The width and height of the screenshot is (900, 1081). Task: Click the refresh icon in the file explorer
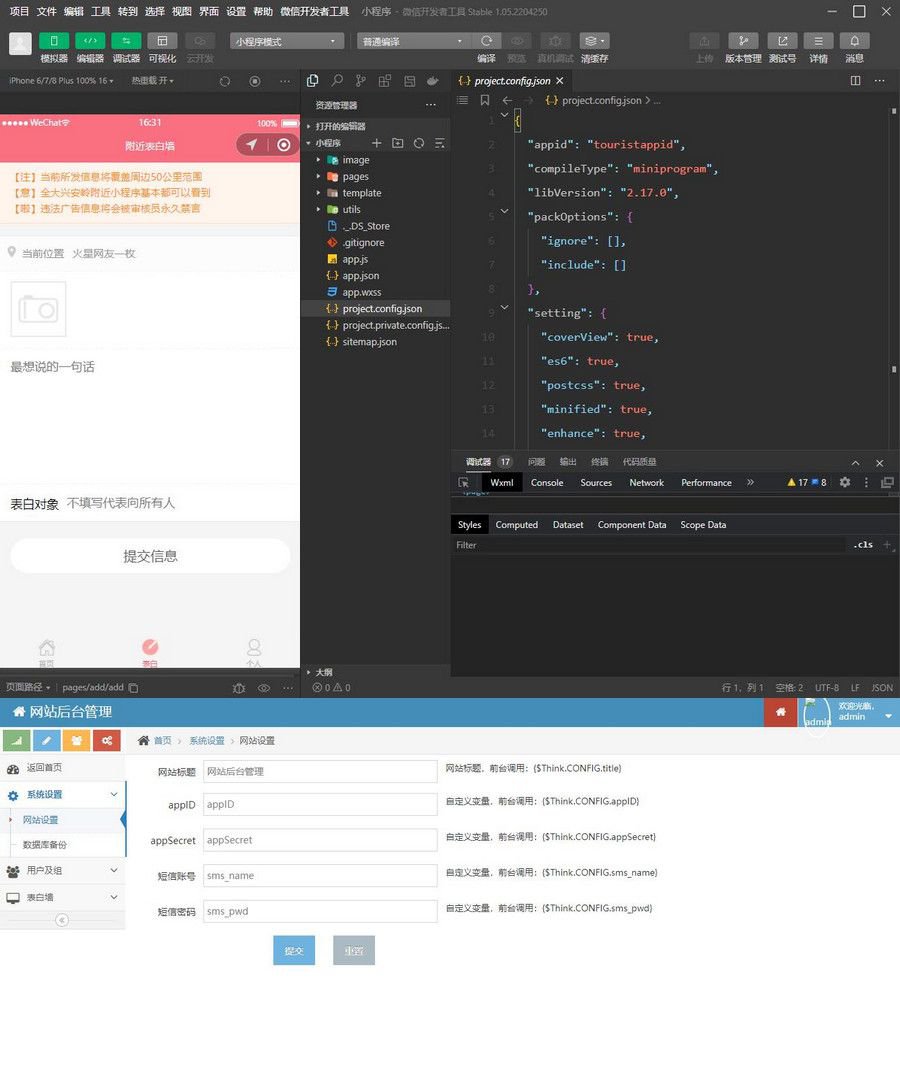pyautogui.click(x=419, y=143)
